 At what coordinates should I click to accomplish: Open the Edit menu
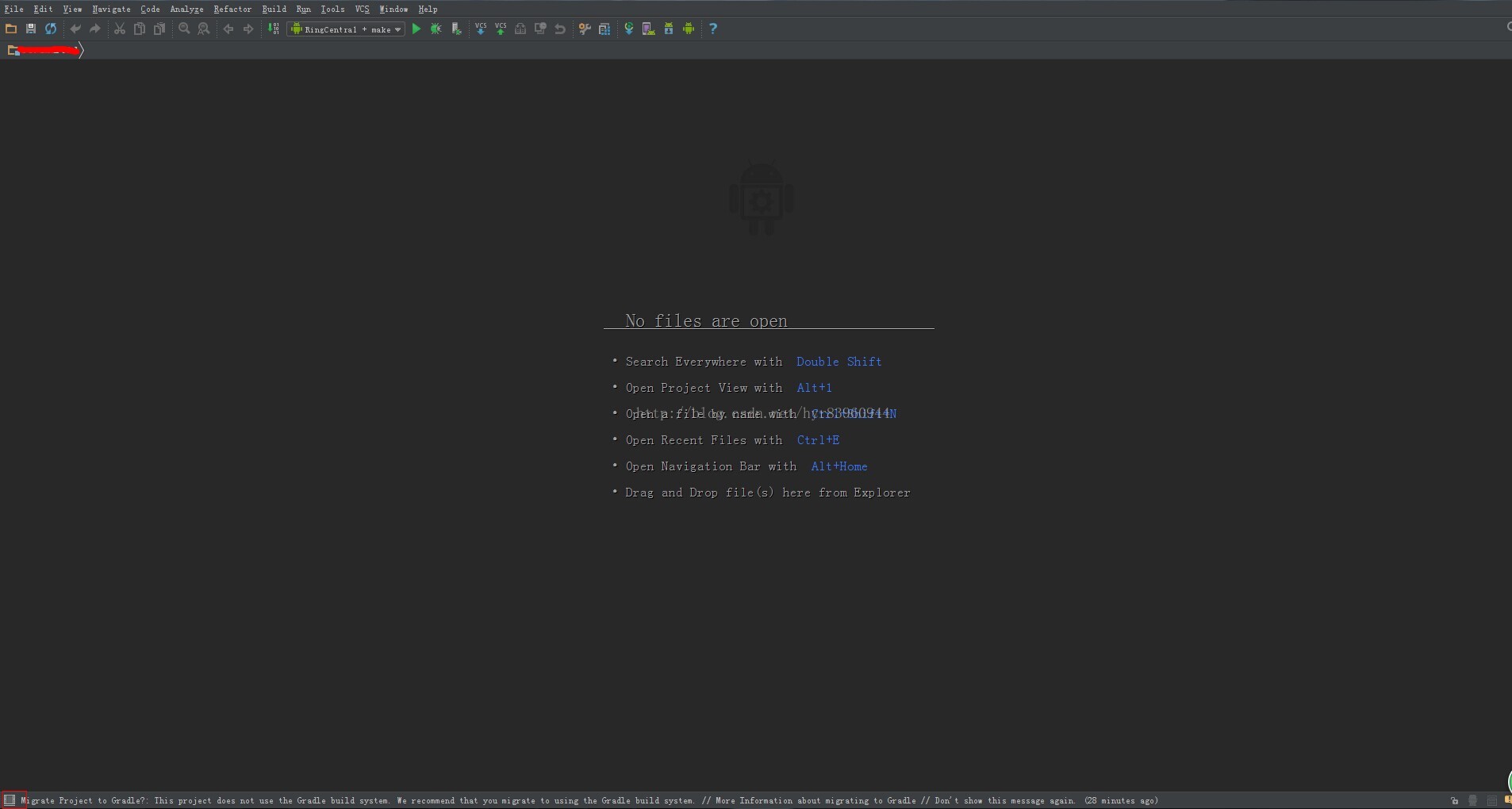[43, 9]
